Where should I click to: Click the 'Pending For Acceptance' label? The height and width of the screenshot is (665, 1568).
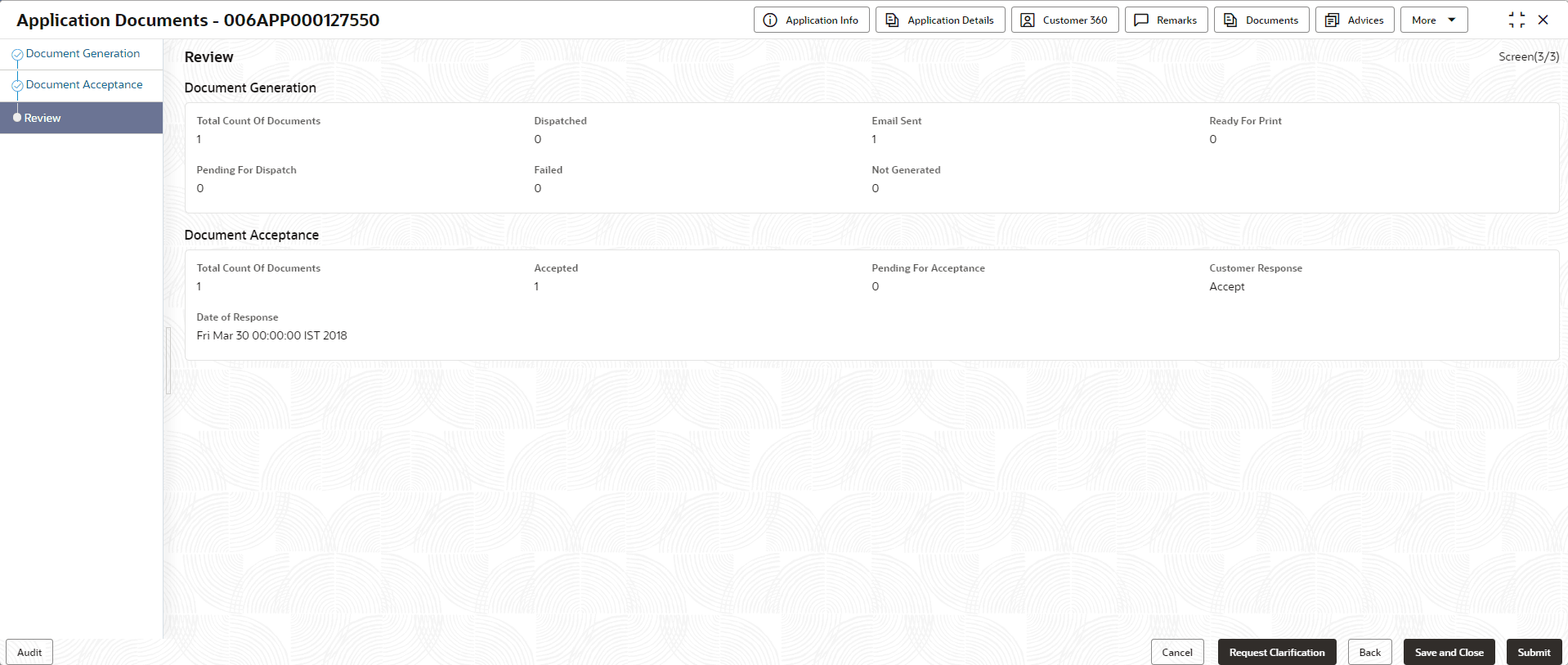pyautogui.click(x=928, y=267)
